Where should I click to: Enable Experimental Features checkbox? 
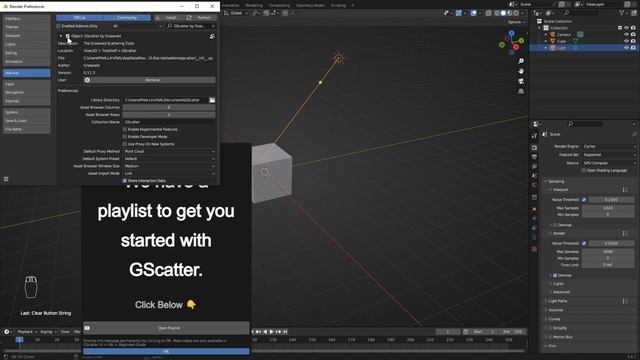(125, 129)
